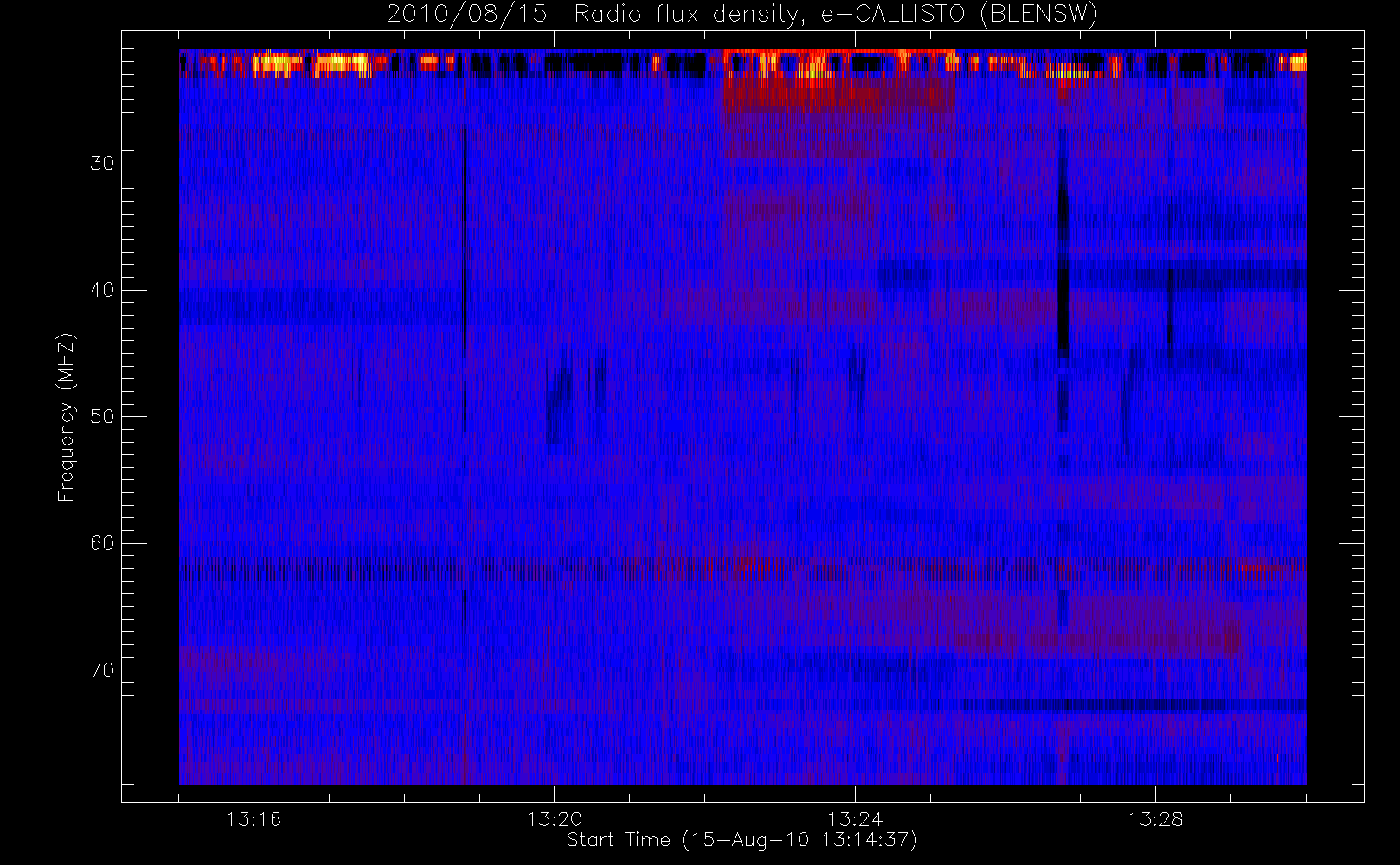The image size is (1400, 865).
Task: Click the 40 MHz frequency label
Action: point(102,290)
